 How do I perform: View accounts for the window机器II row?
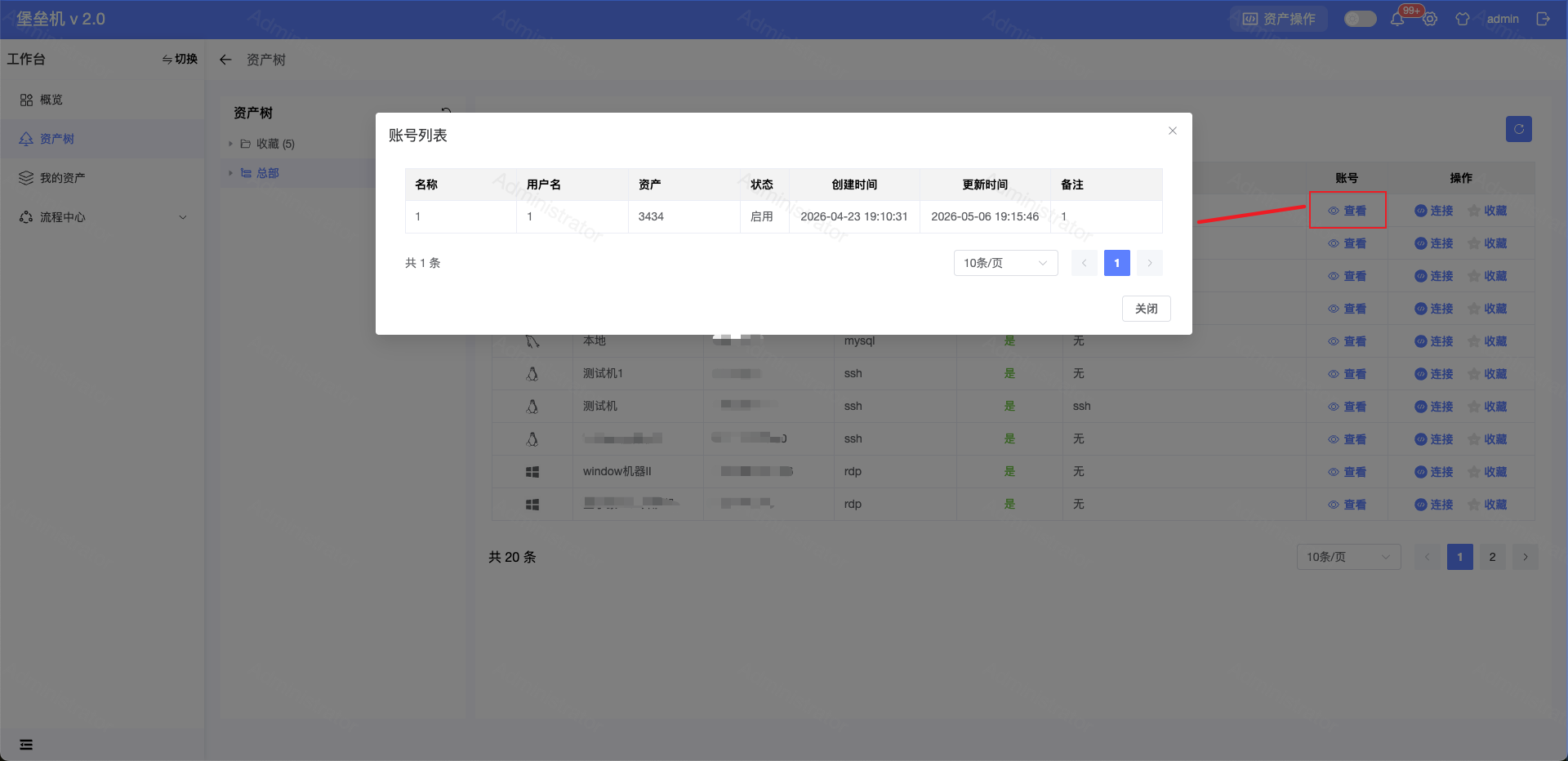click(1347, 472)
